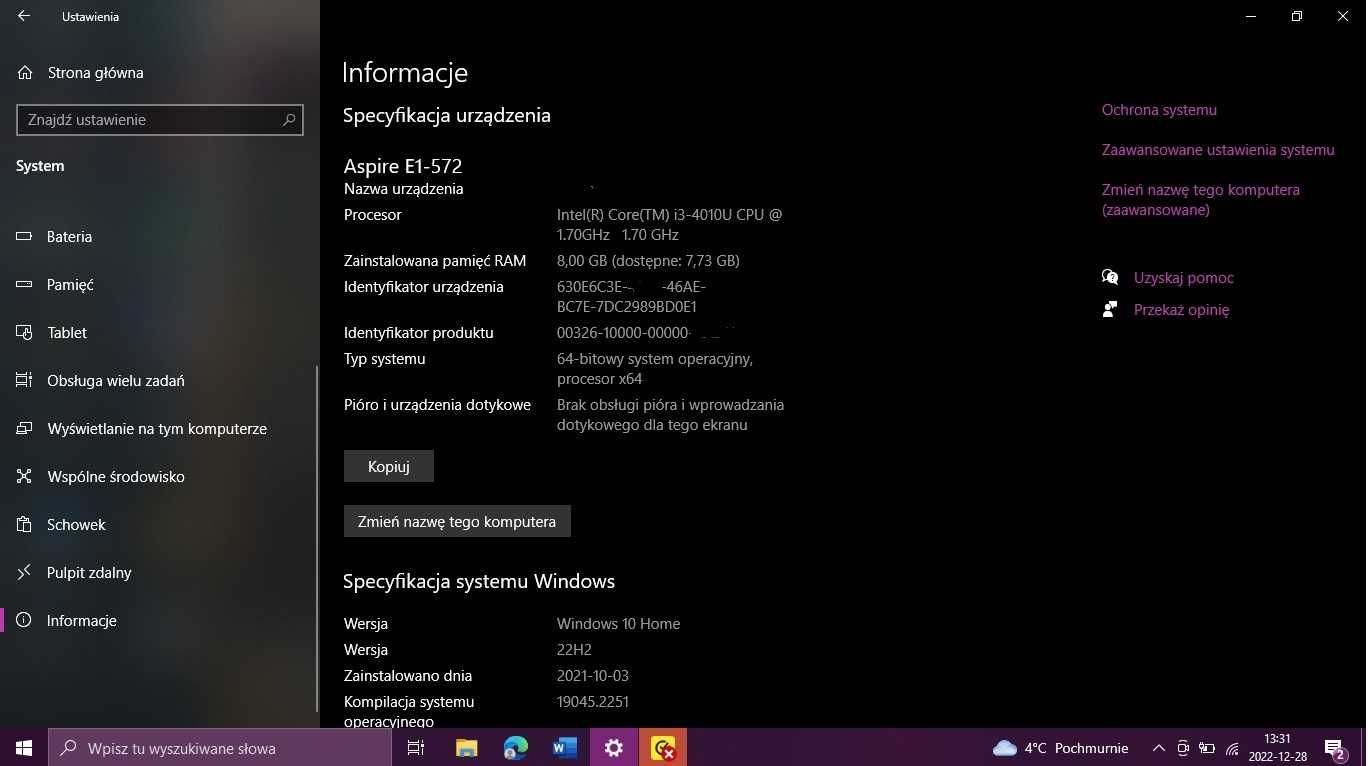The width and height of the screenshot is (1368, 766).
Task: Open Pulpit zdalny settings
Action: tap(160, 573)
